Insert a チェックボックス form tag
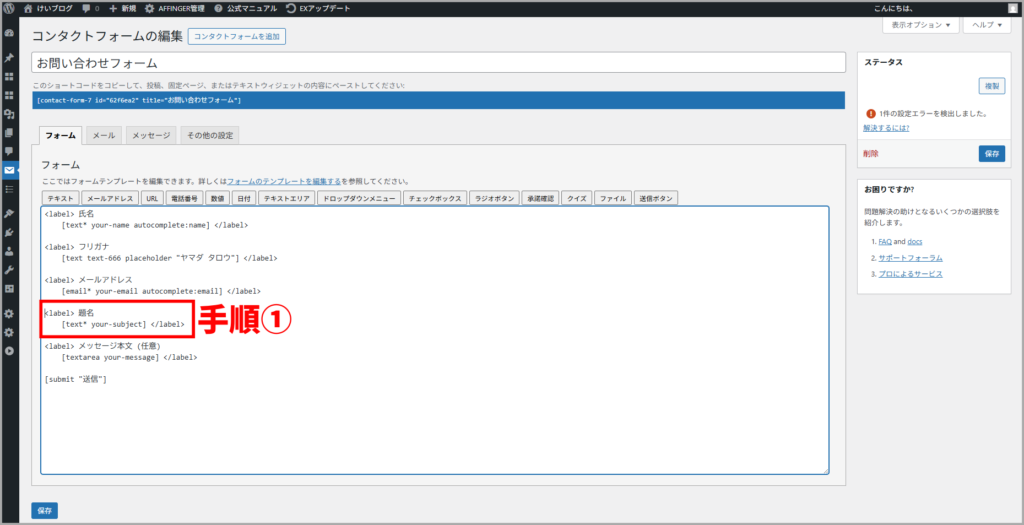Viewport: 1024px width, 525px height. [x=435, y=198]
